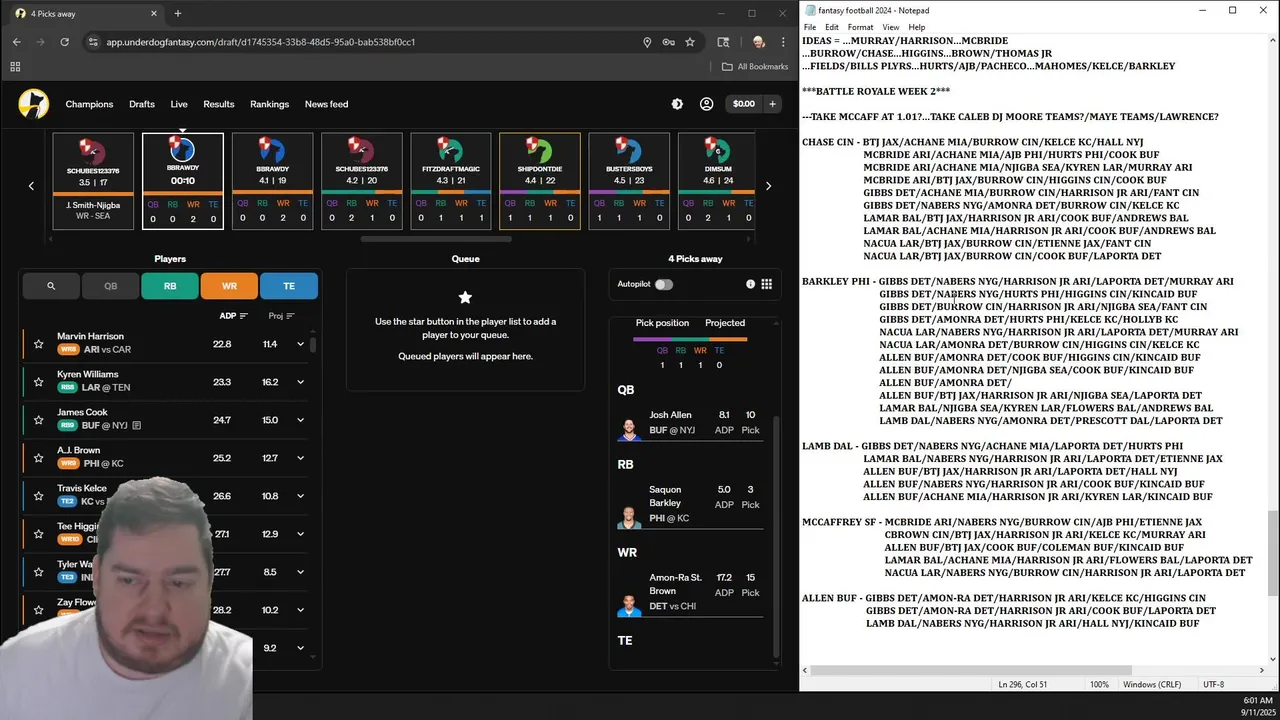Sort players by ADP column
Image resolution: width=1280 pixels, height=720 pixels.
(x=233, y=316)
